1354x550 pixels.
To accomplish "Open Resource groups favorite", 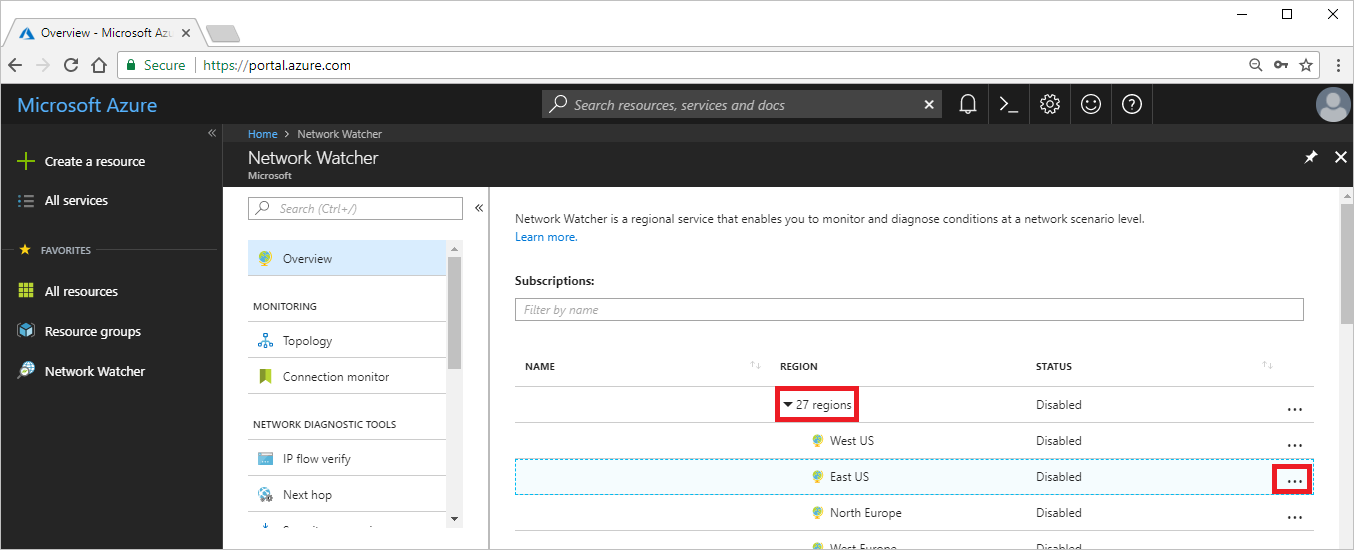I will 92,331.
